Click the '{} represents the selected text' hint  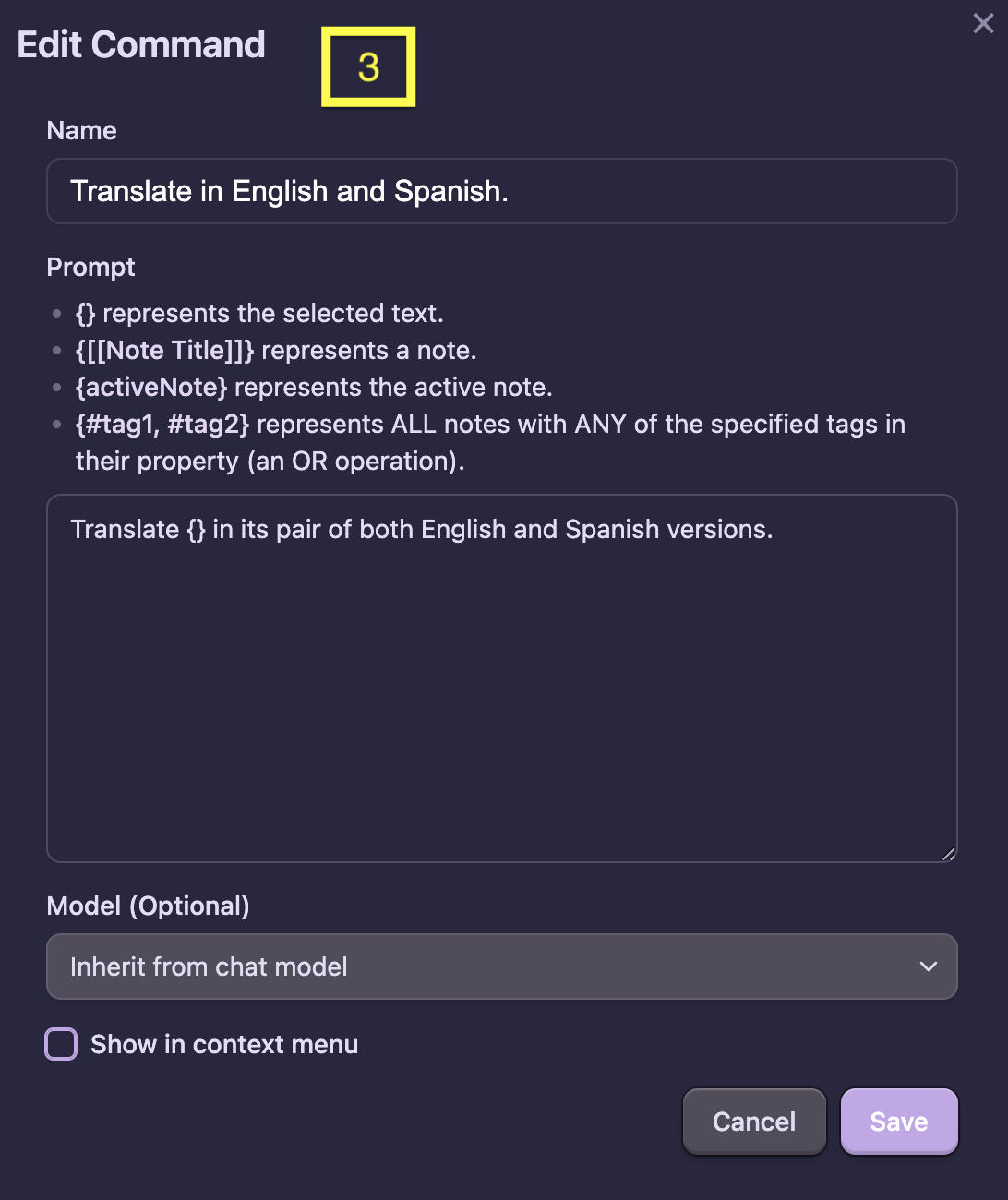tap(259, 313)
